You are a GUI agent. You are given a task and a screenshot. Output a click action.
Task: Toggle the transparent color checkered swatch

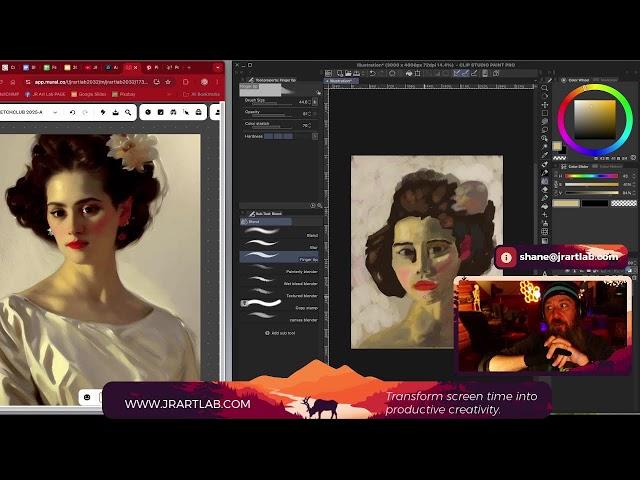click(x=623, y=203)
